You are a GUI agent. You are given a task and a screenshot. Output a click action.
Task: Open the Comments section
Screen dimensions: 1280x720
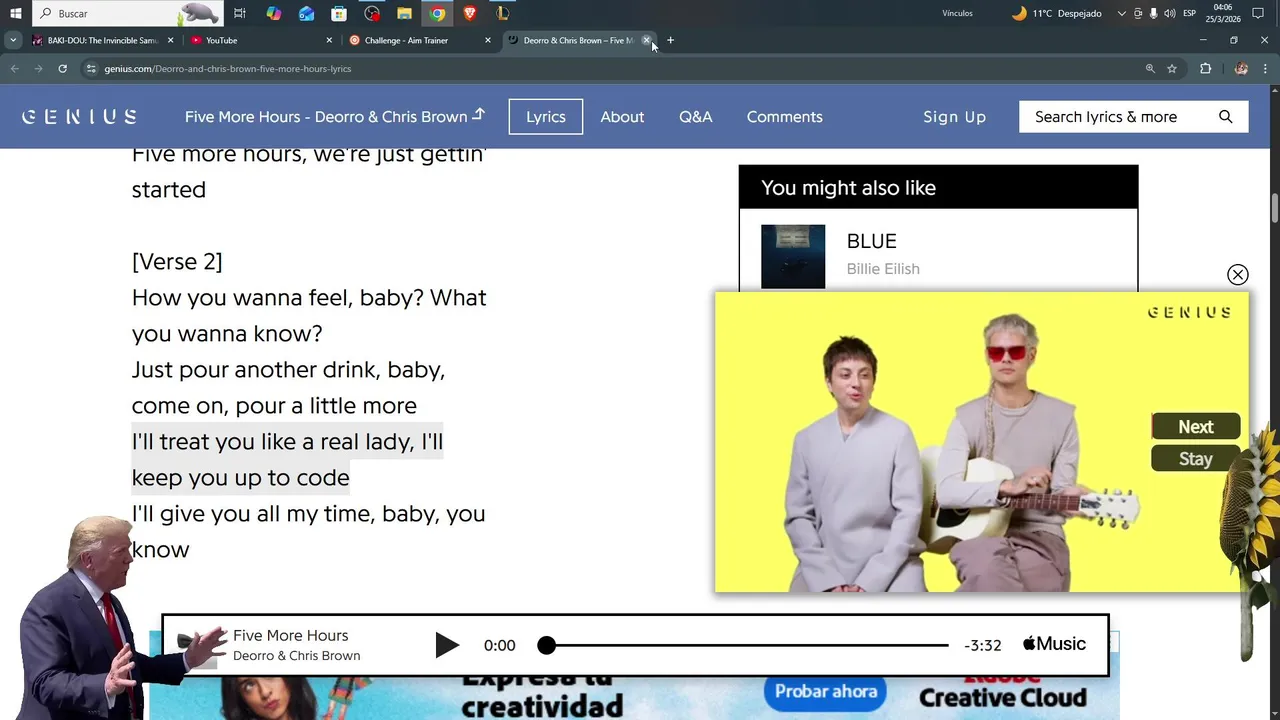pos(785,116)
